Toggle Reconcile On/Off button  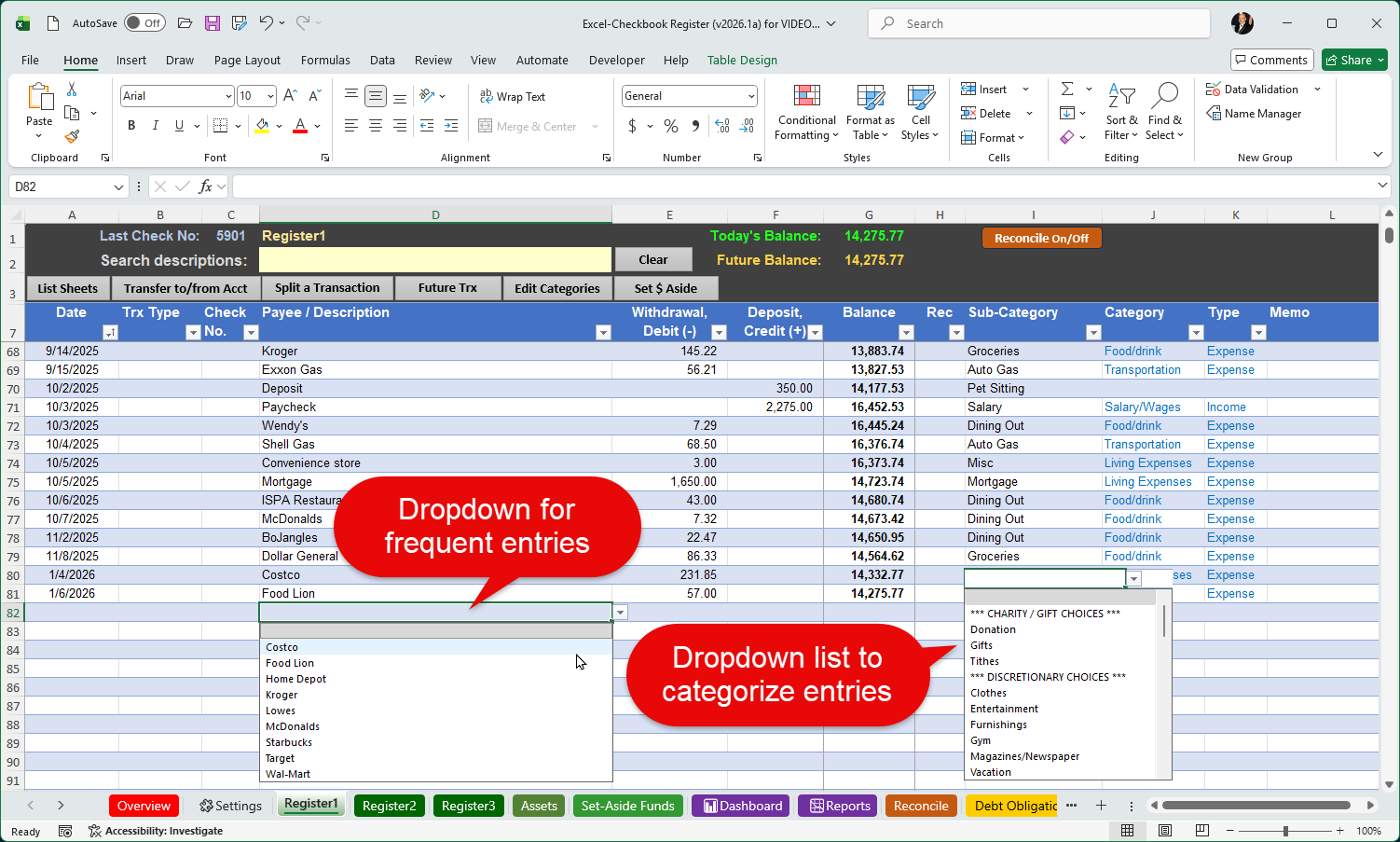pos(1041,239)
